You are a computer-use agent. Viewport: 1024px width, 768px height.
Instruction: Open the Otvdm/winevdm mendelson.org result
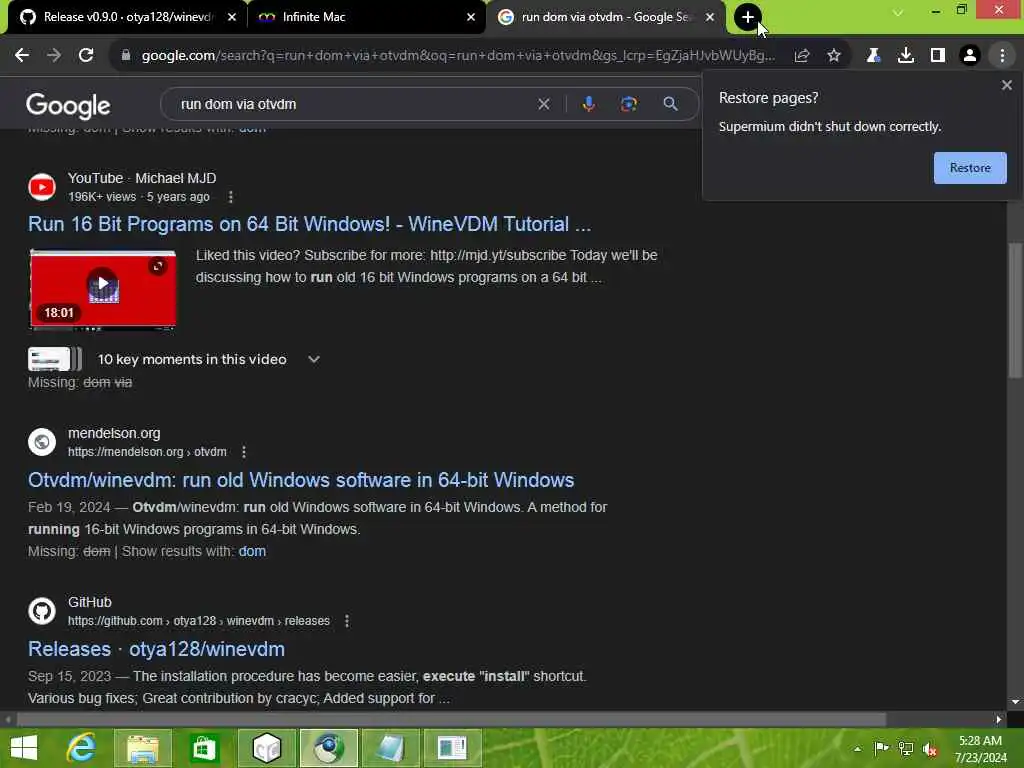point(300,480)
